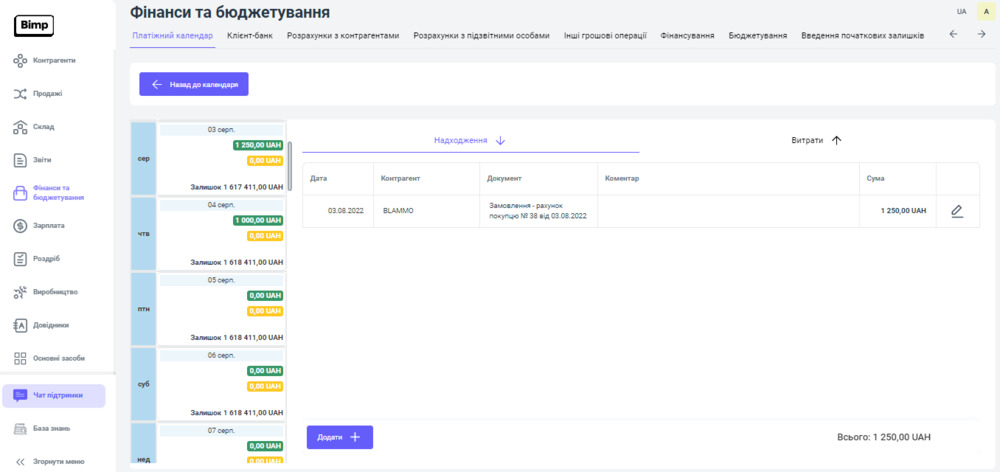1000x472 pixels.
Task: Switch language using the UA selector
Action: [961, 11]
